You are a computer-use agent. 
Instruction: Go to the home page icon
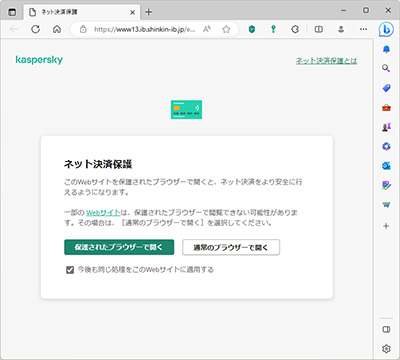tap(57, 29)
